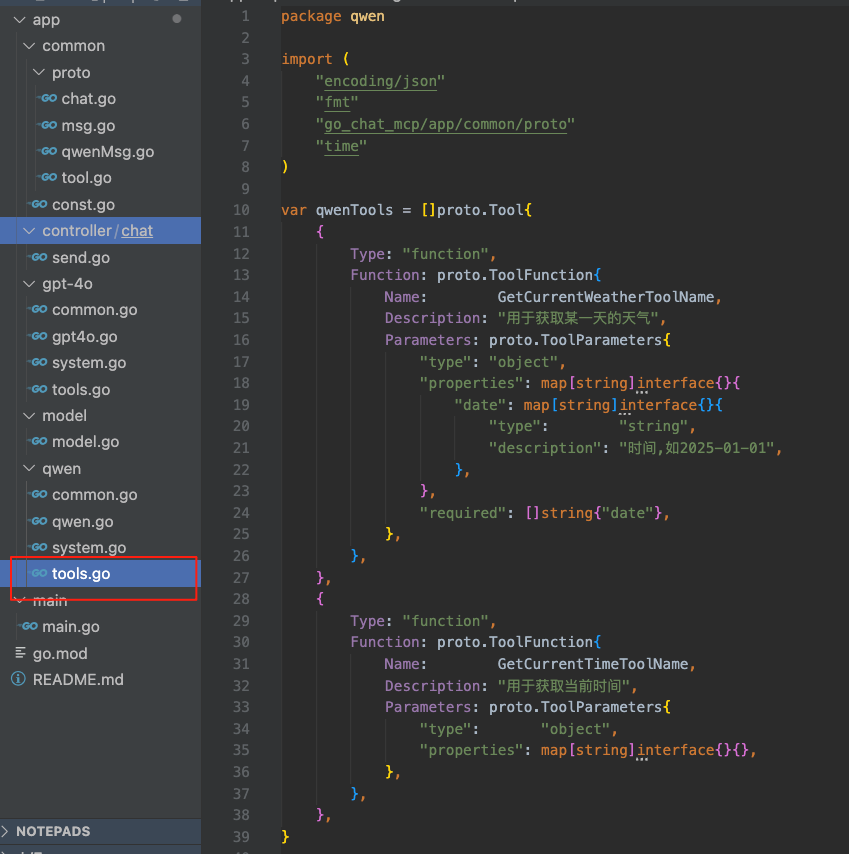The height and width of the screenshot is (854, 849).
Task: Click the Go file icon beside chat.go
Action: [47, 99]
